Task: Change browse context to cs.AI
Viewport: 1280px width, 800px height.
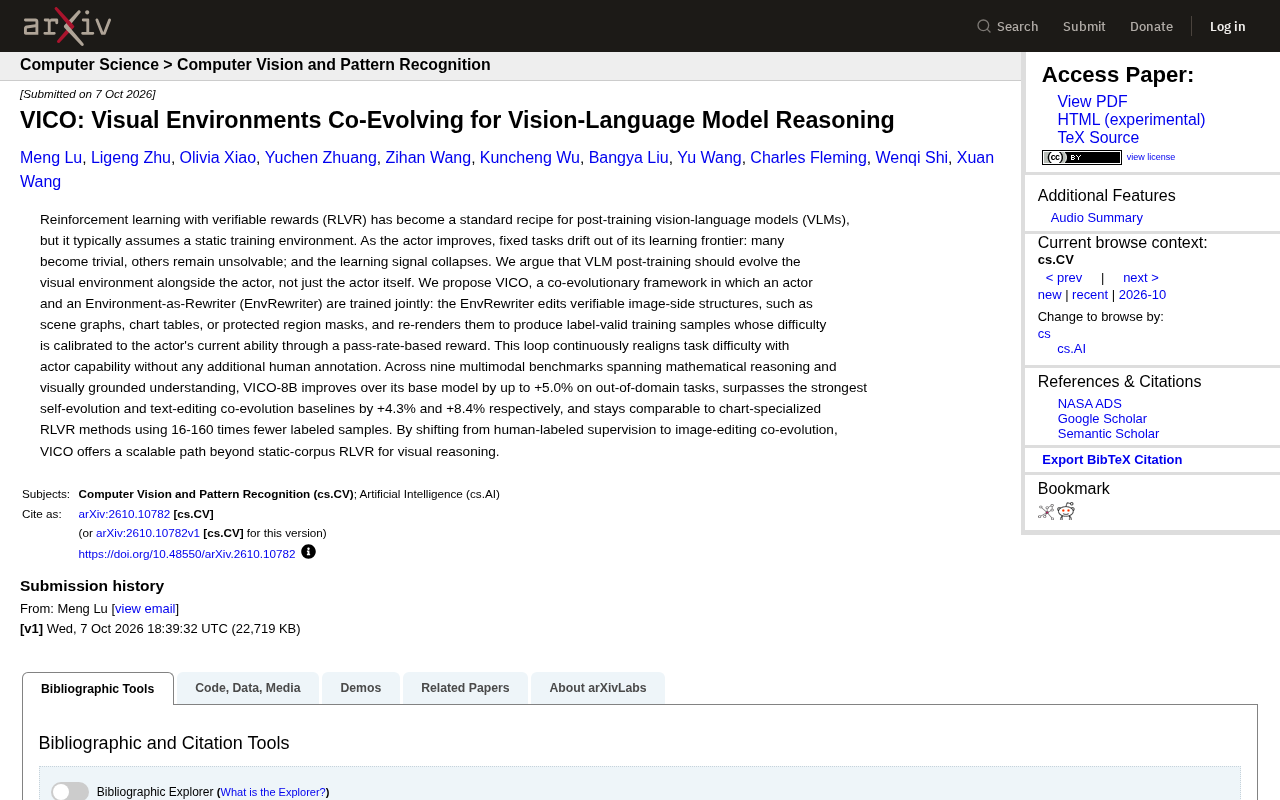Action: tap(1072, 349)
